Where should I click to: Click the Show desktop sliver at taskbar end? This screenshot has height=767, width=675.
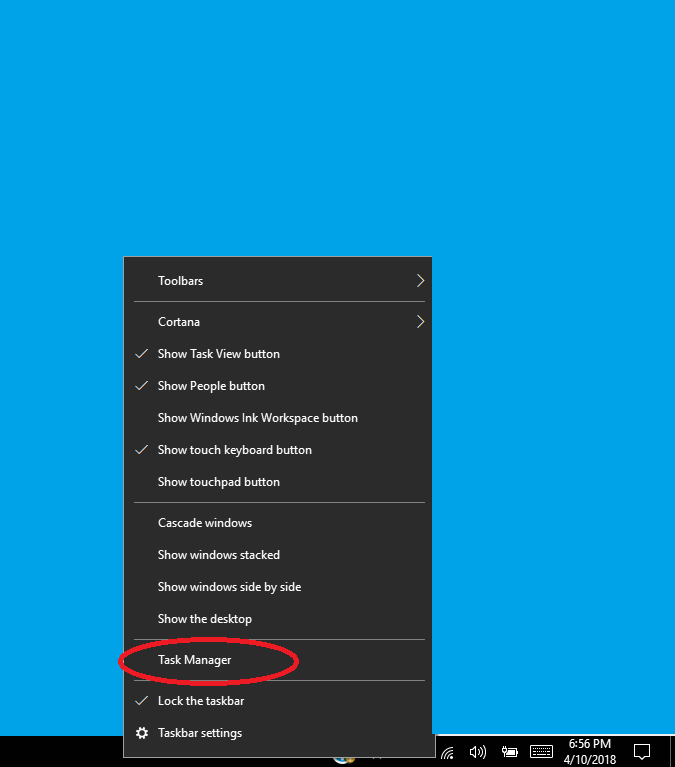tap(672, 751)
